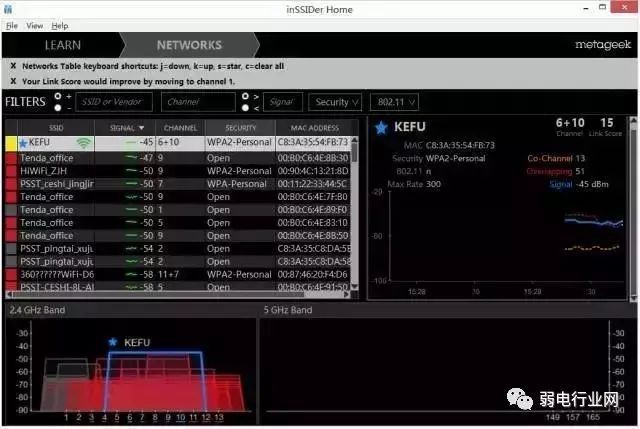Switch to the LEARN tab
The height and width of the screenshot is (429, 640).
point(62,45)
